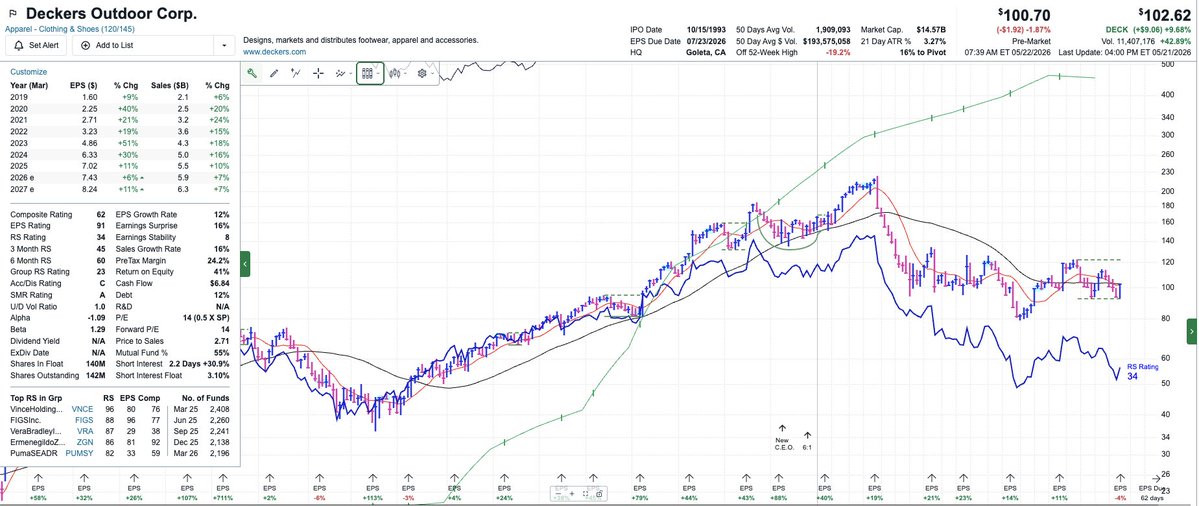Open the VNCE ticker link

82,409
